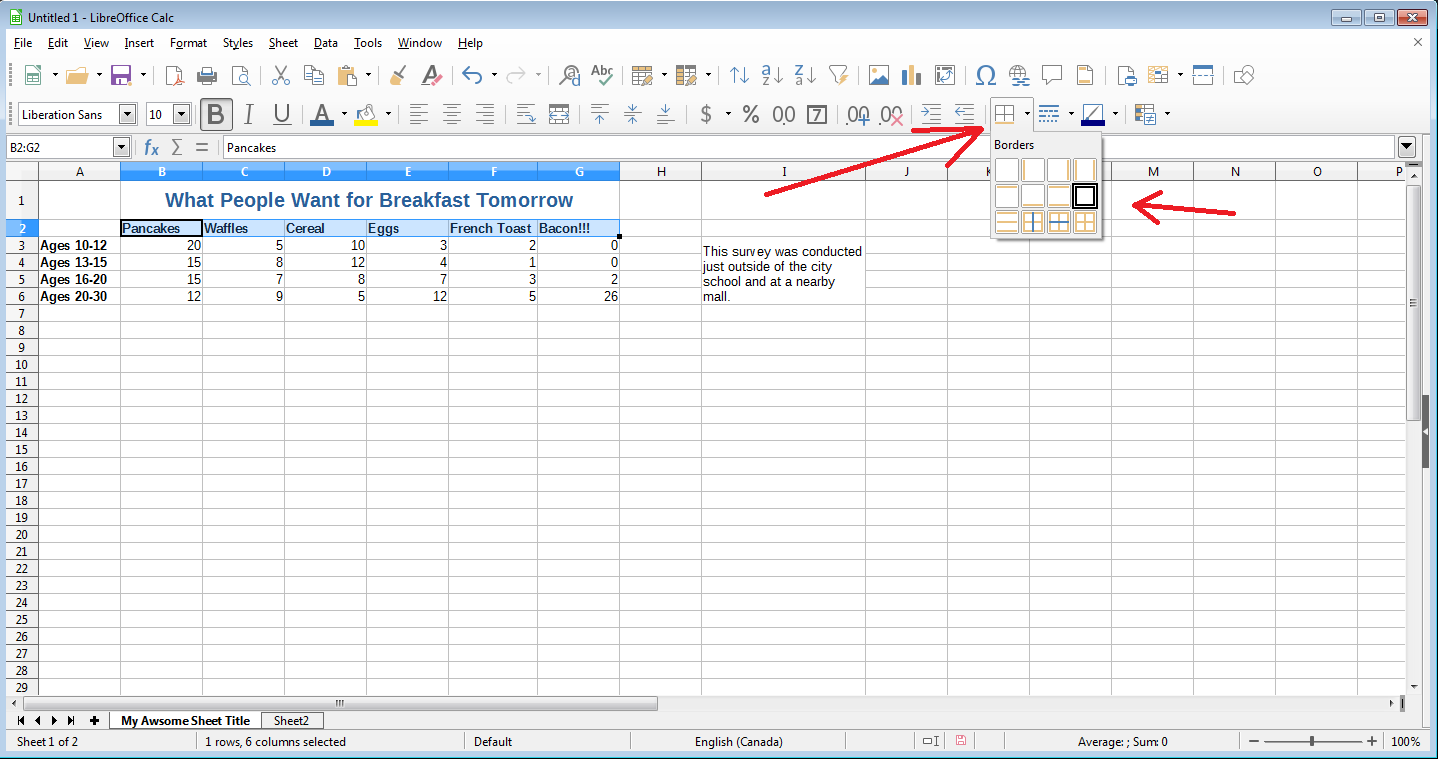Open the Data menu
The image size is (1438, 759).
pyautogui.click(x=325, y=43)
